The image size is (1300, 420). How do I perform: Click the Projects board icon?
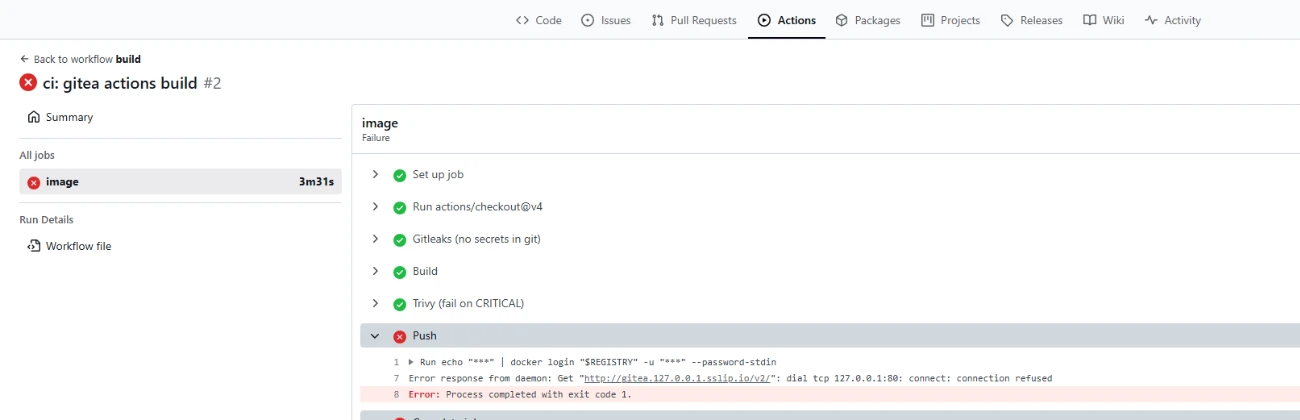click(x=928, y=20)
